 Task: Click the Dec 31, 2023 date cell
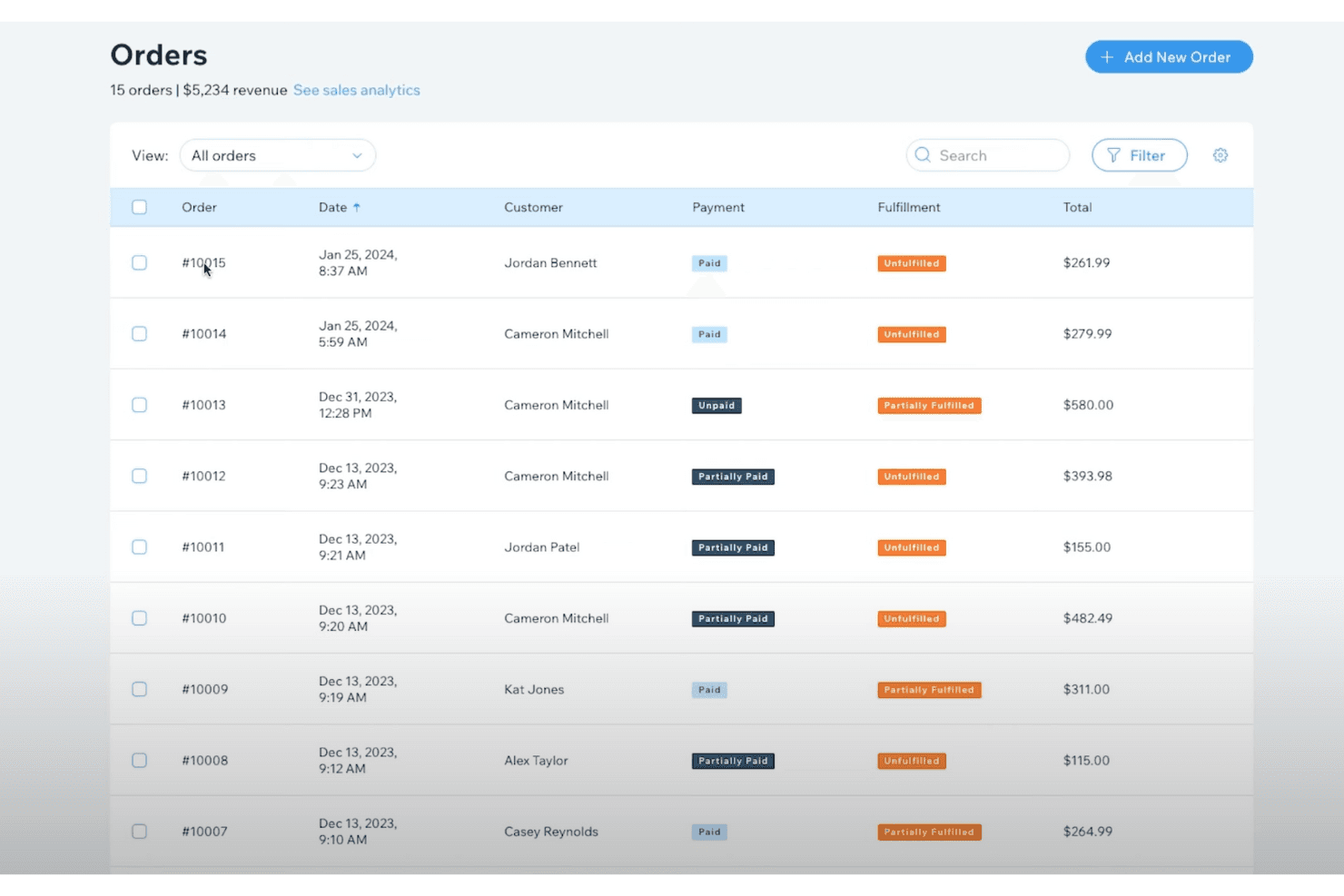click(358, 405)
